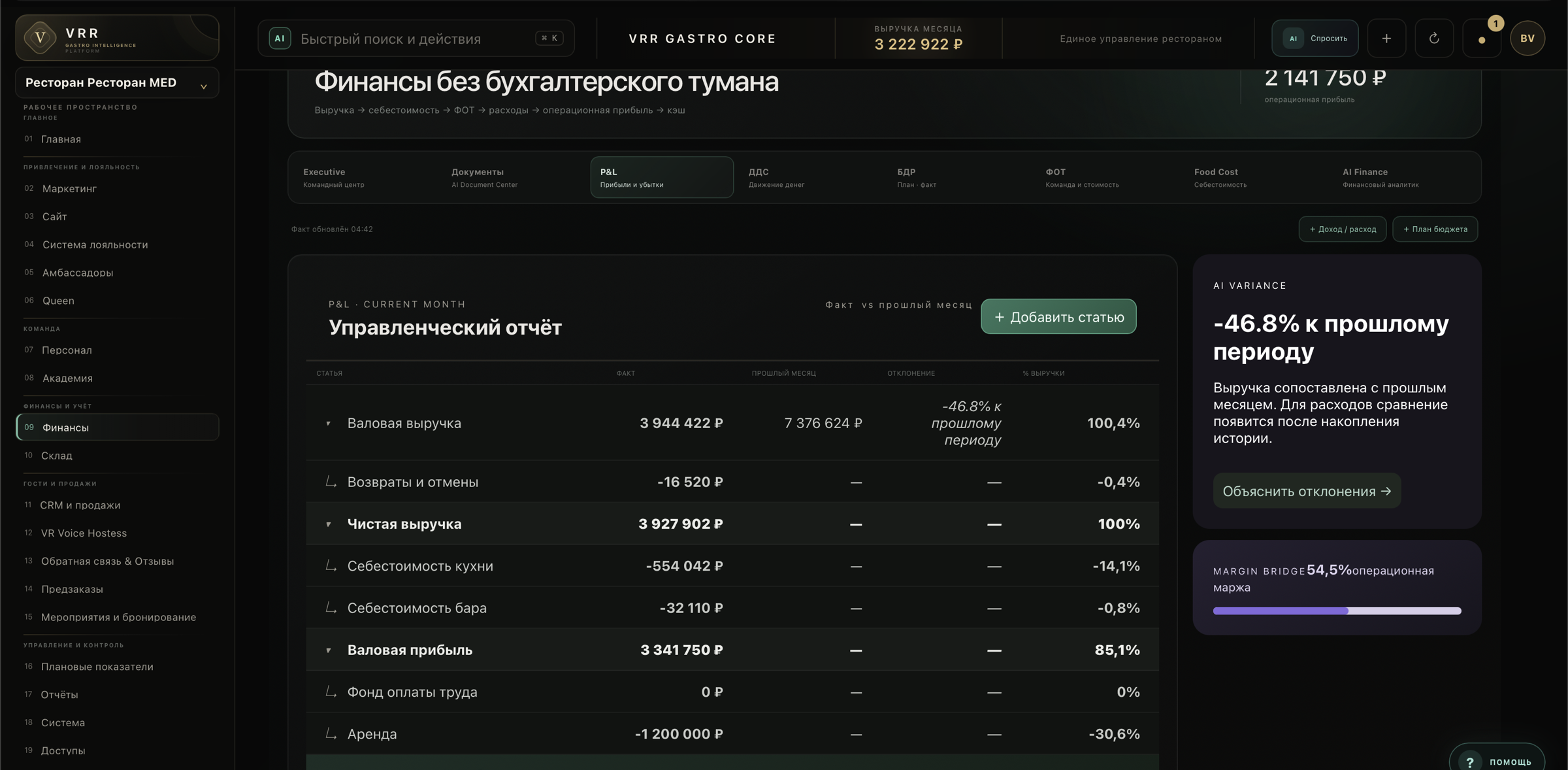This screenshot has width=1568, height=770.
Task: Click the refresh icon in top bar
Action: pyautogui.click(x=1434, y=39)
